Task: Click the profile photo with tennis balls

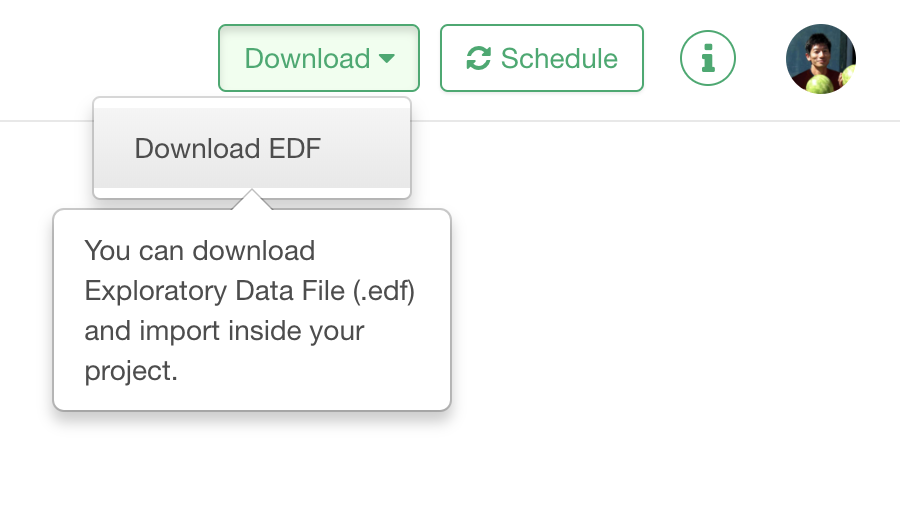Action: pyautogui.click(x=821, y=59)
